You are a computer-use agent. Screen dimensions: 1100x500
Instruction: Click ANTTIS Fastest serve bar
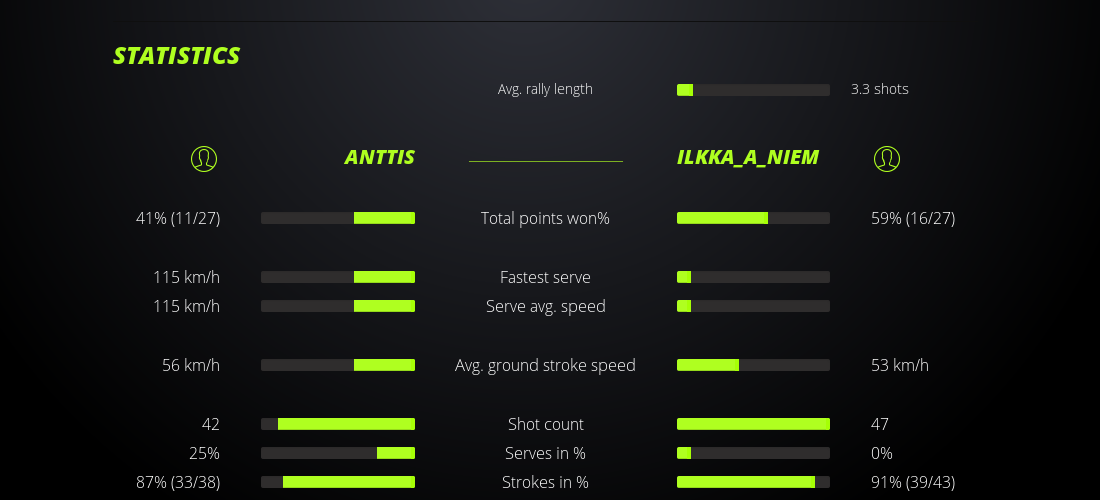pos(338,277)
